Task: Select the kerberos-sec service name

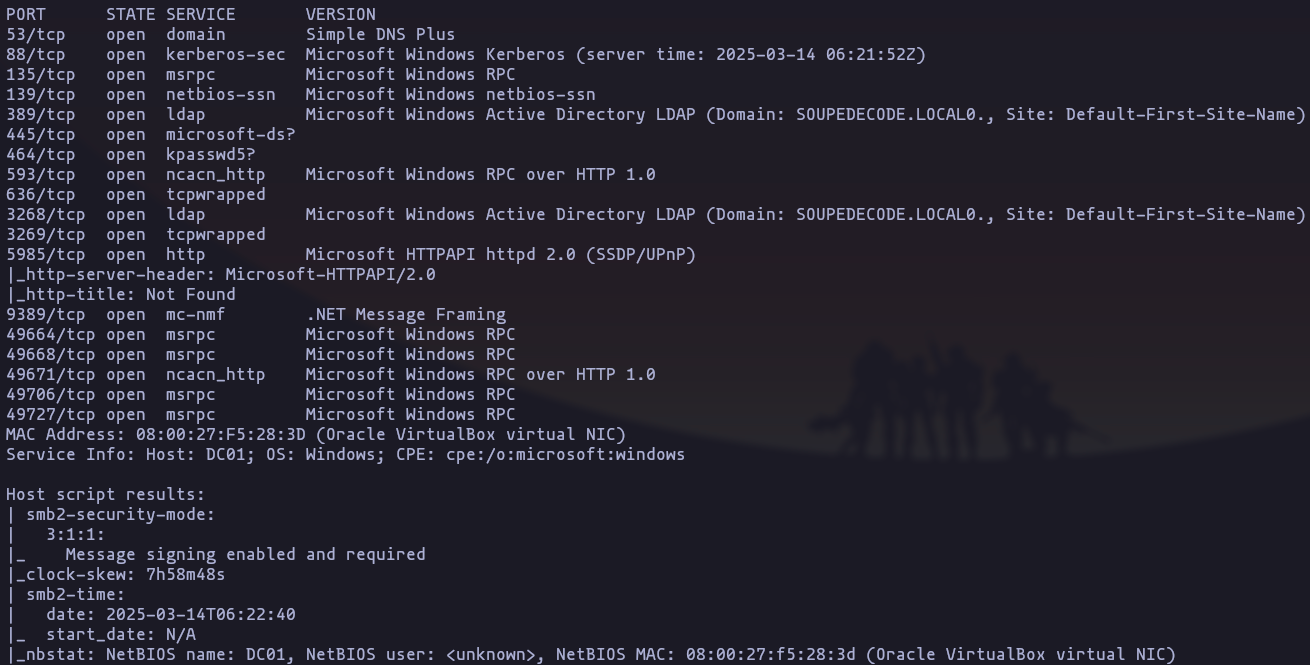Action: tap(226, 54)
